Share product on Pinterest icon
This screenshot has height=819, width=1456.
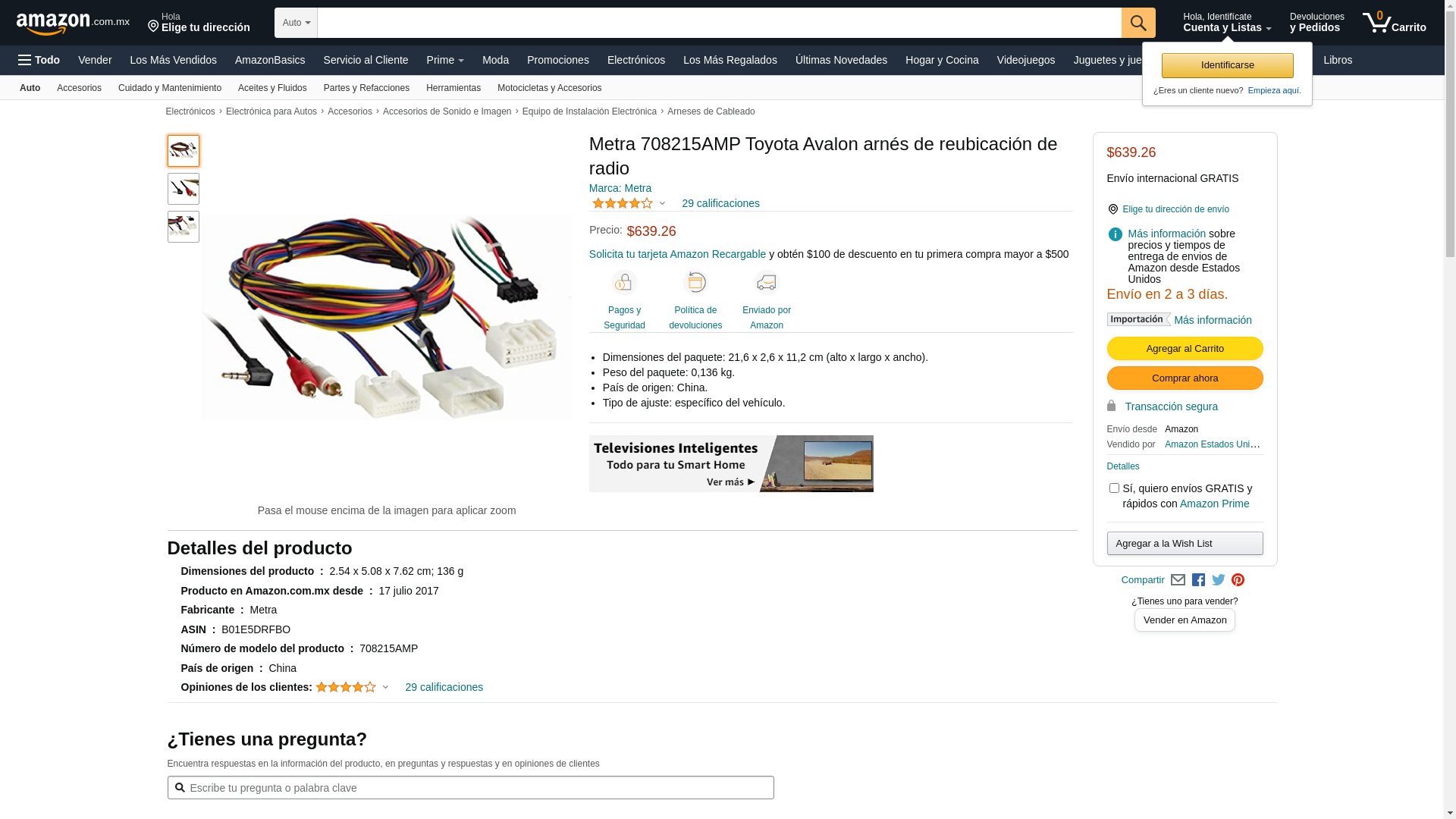tap(1238, 580)
